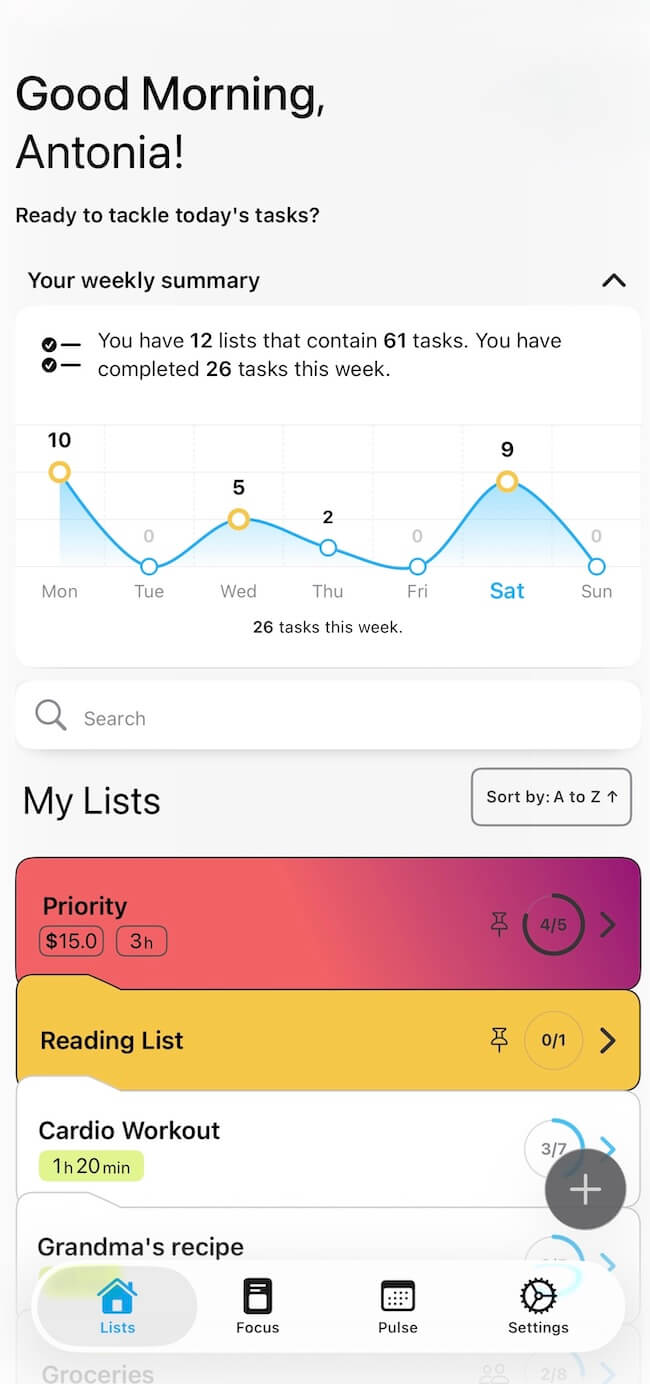Click the checklist icon in summary
Screen dimensions: 650x1384
tap(61, 355)
